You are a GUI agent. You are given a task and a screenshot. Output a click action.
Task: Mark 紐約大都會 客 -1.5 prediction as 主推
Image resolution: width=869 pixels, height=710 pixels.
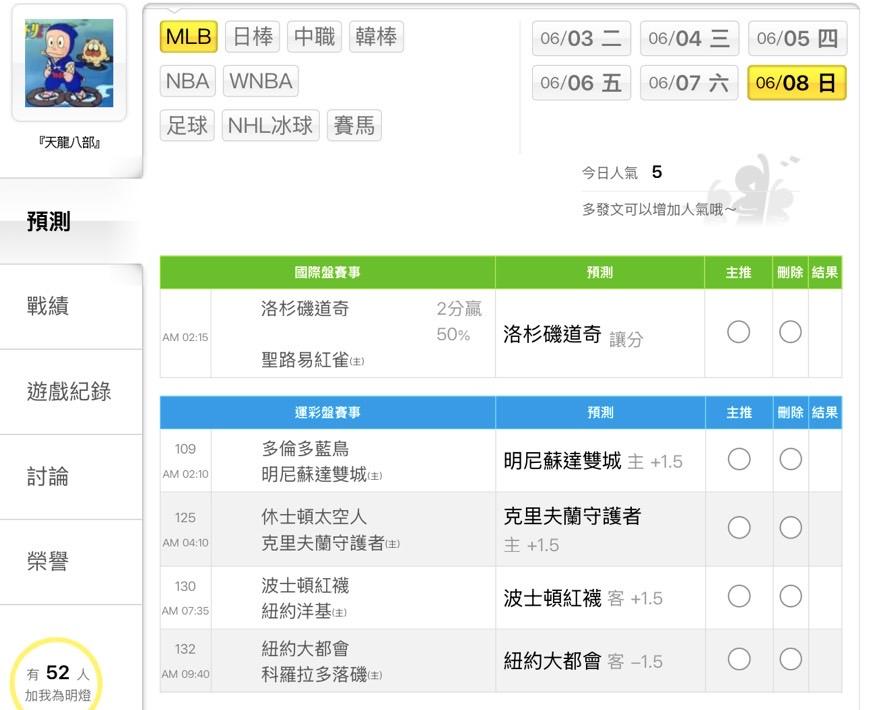point(739,659)
